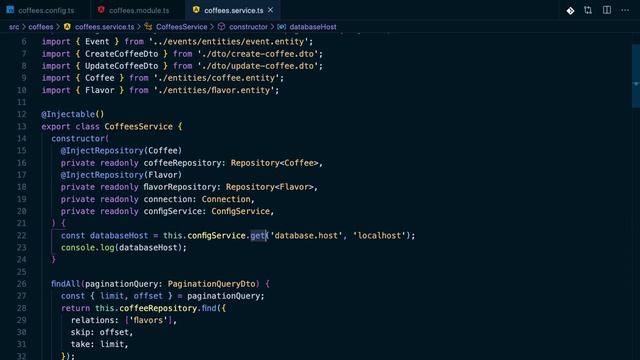Viewport: 640px width, 360px height.
Task: Click the minimap scrollbar on the right edge
Action: point(636,76)
